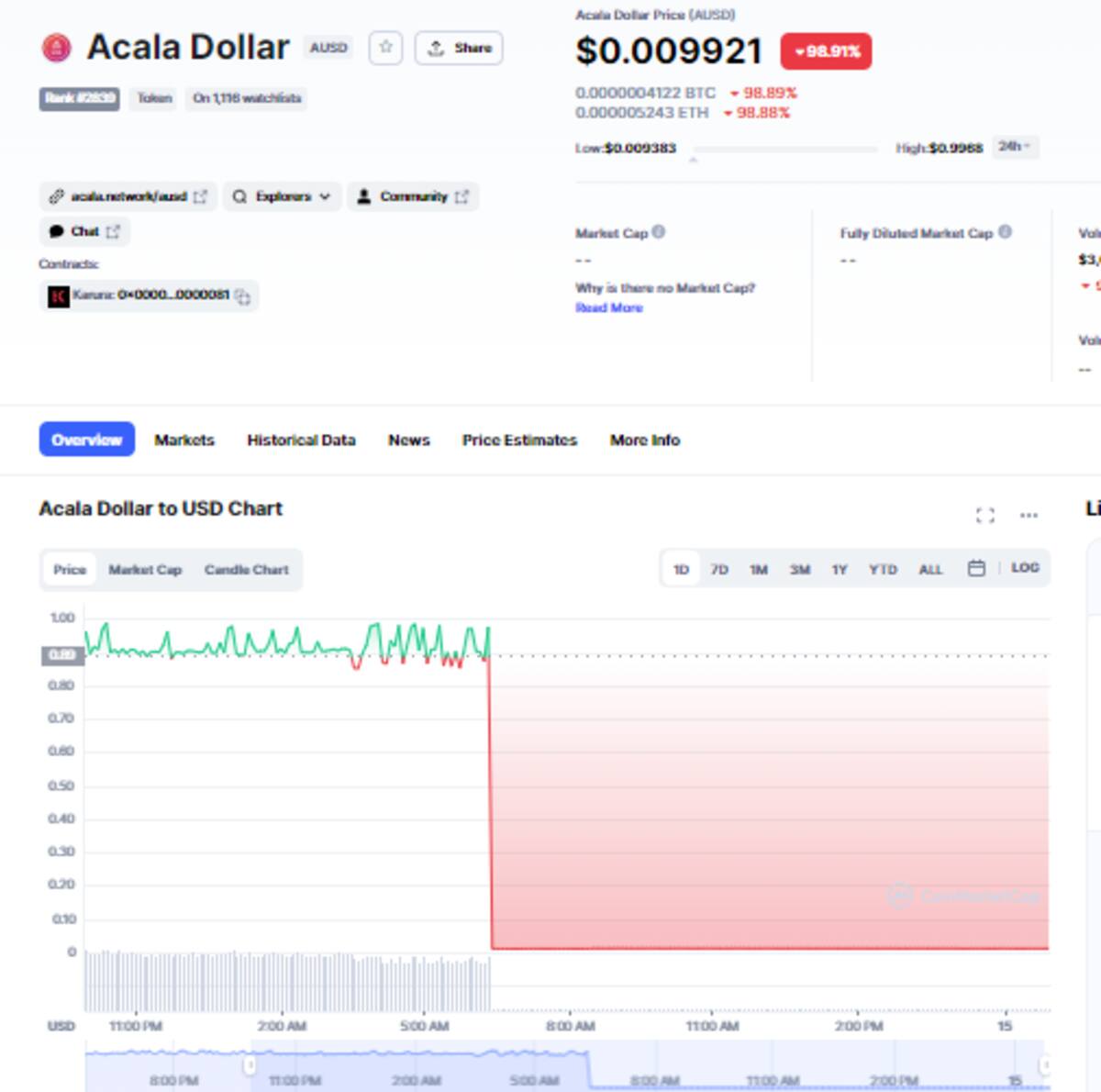Set chart range to ALL
The width and height of the screenshot is (1101, 1092).
pyautogui.click(x=930, y=570)
